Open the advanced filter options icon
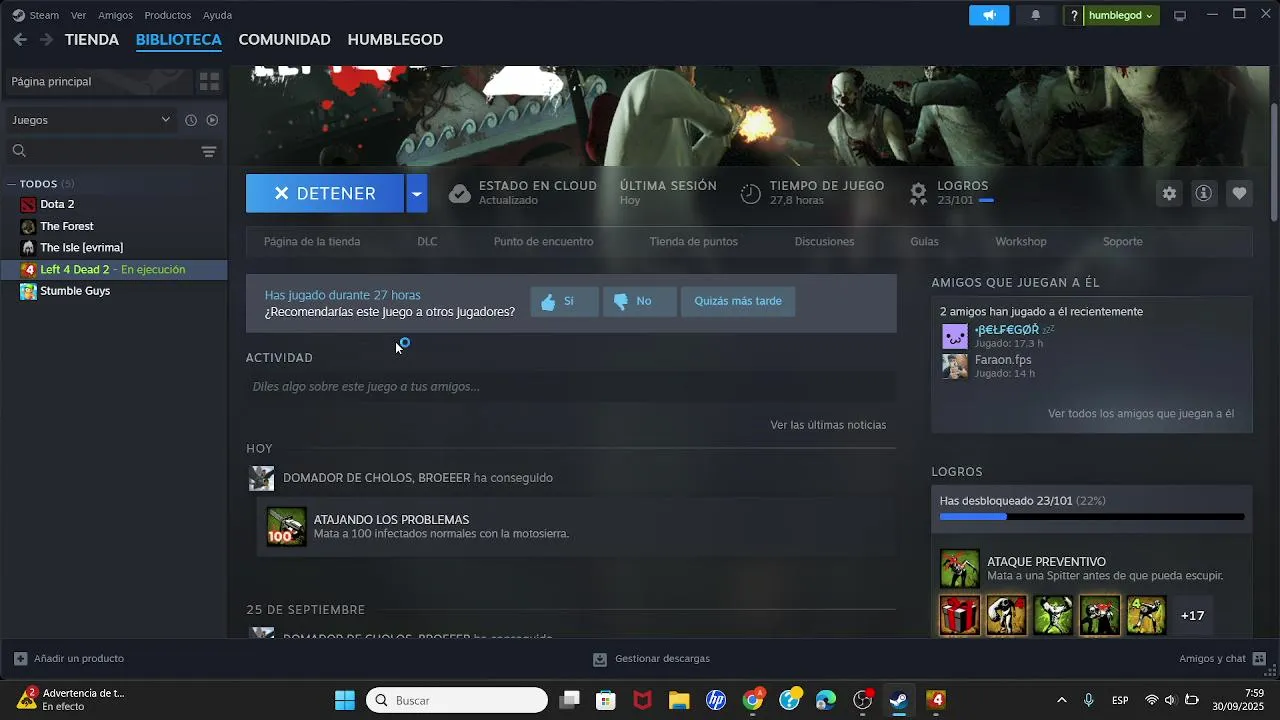 (x=209, y=151)
